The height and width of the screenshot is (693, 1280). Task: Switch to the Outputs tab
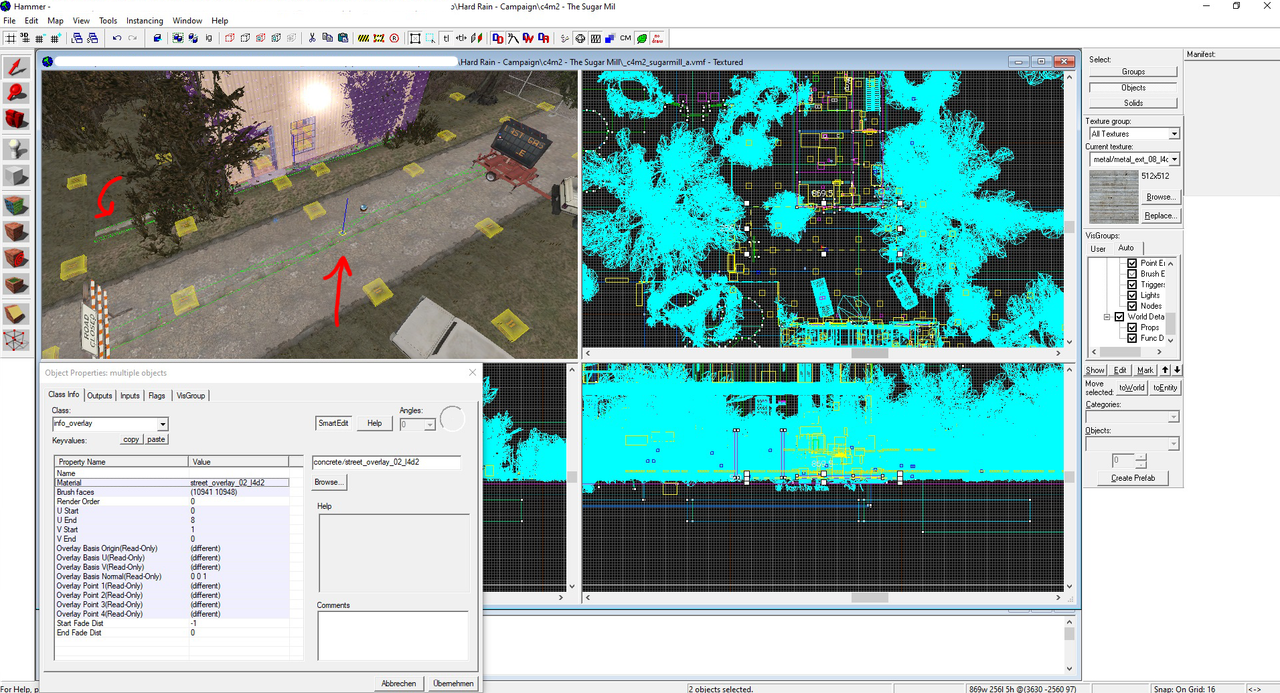coord(99,395)
